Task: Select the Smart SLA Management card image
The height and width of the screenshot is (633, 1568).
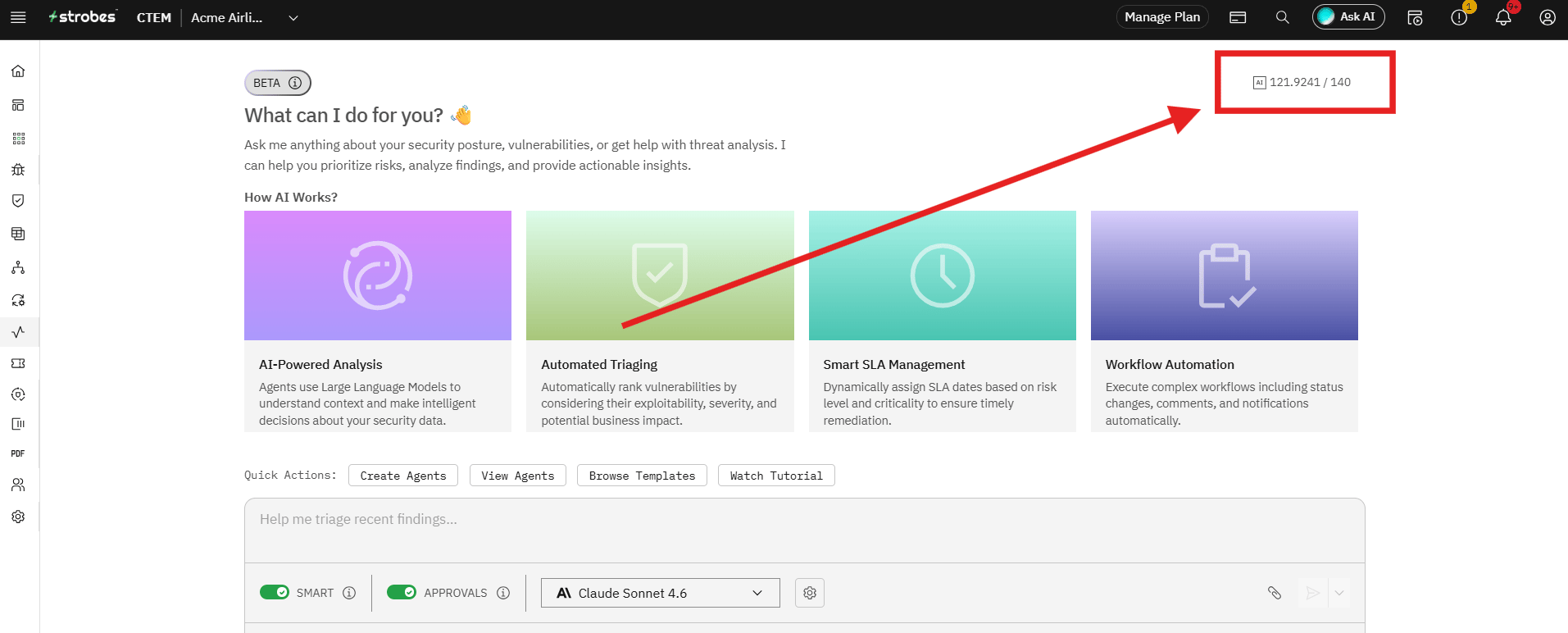Action: coord(943,276)
